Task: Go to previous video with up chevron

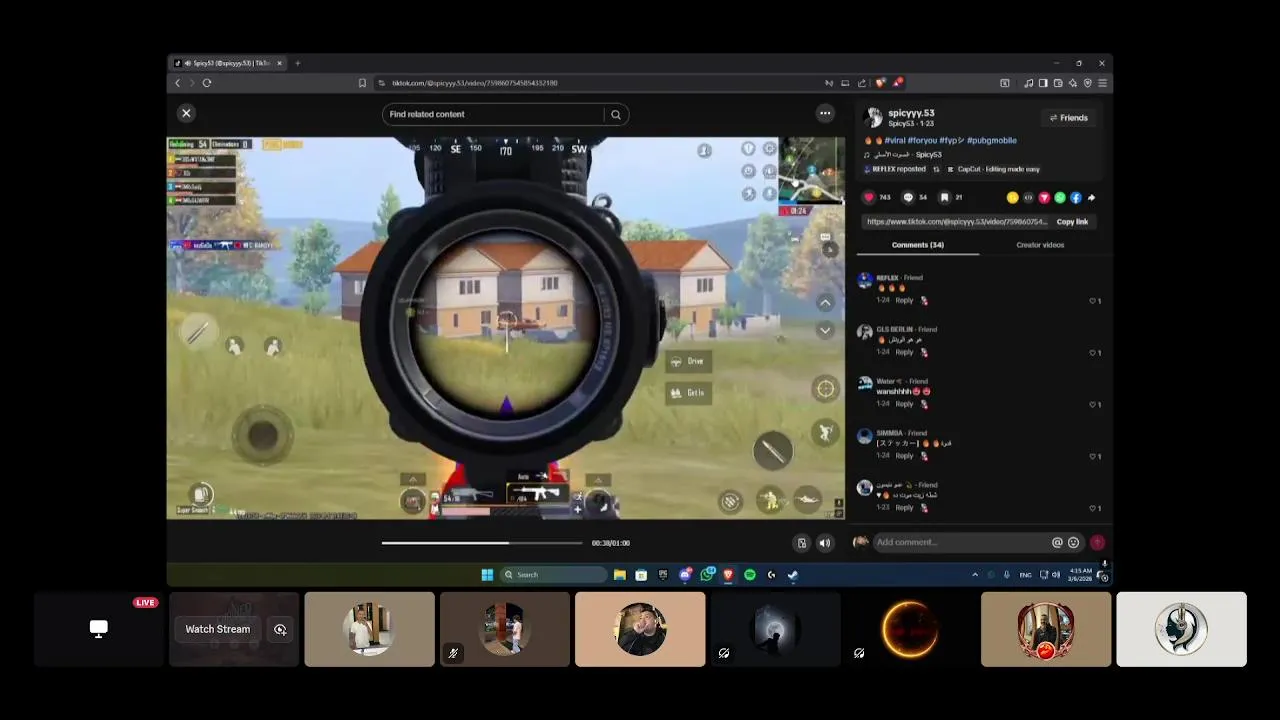Action: [x=825, y=302]
